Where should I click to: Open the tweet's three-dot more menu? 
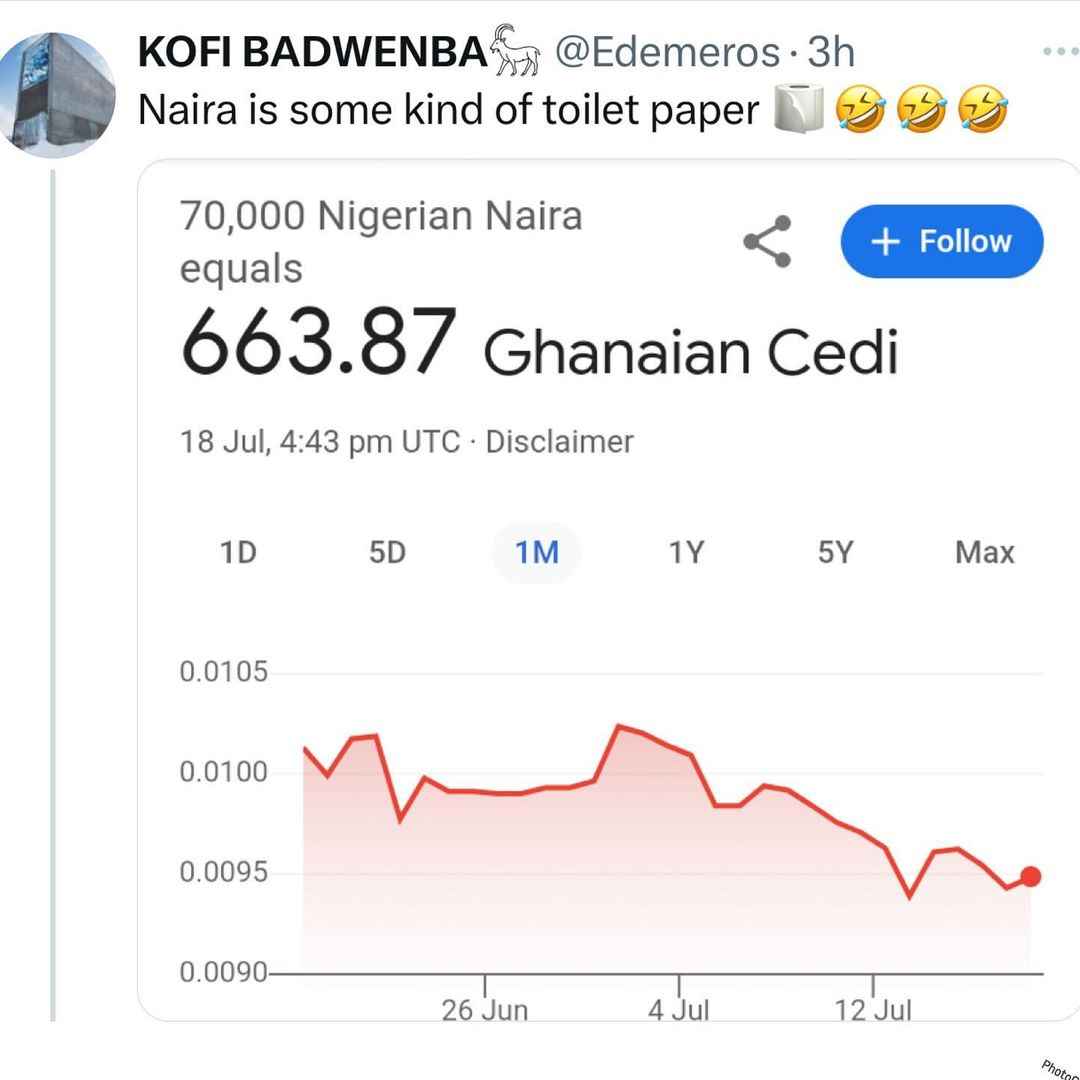coord(1061,51)
